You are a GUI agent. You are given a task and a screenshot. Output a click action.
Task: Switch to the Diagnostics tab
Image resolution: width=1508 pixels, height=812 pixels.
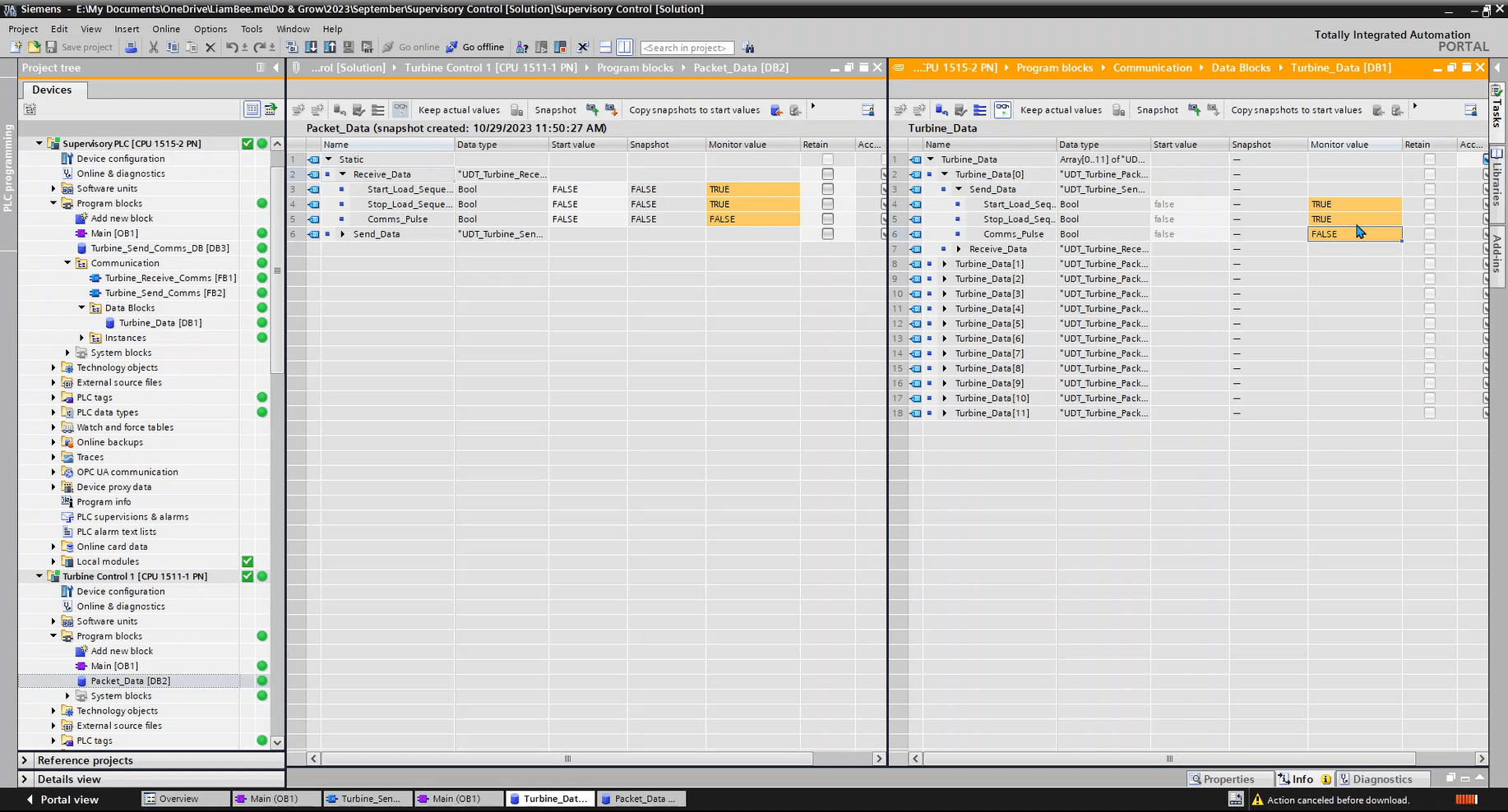(1381, 779)
